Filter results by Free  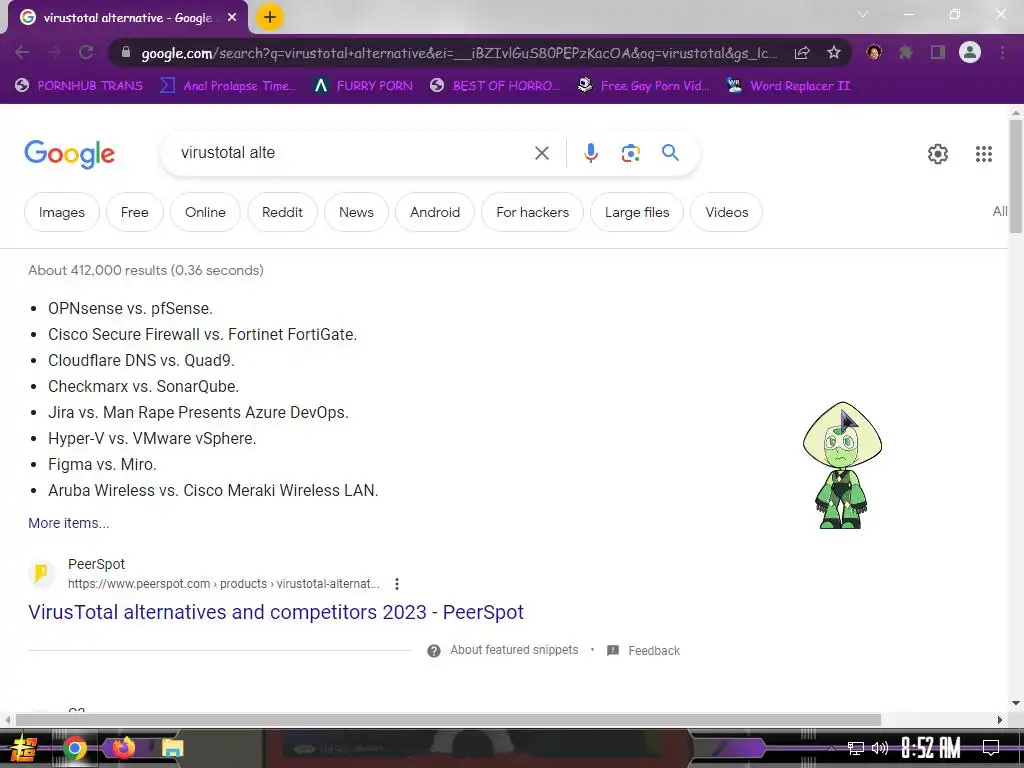(x=135, y=212)
